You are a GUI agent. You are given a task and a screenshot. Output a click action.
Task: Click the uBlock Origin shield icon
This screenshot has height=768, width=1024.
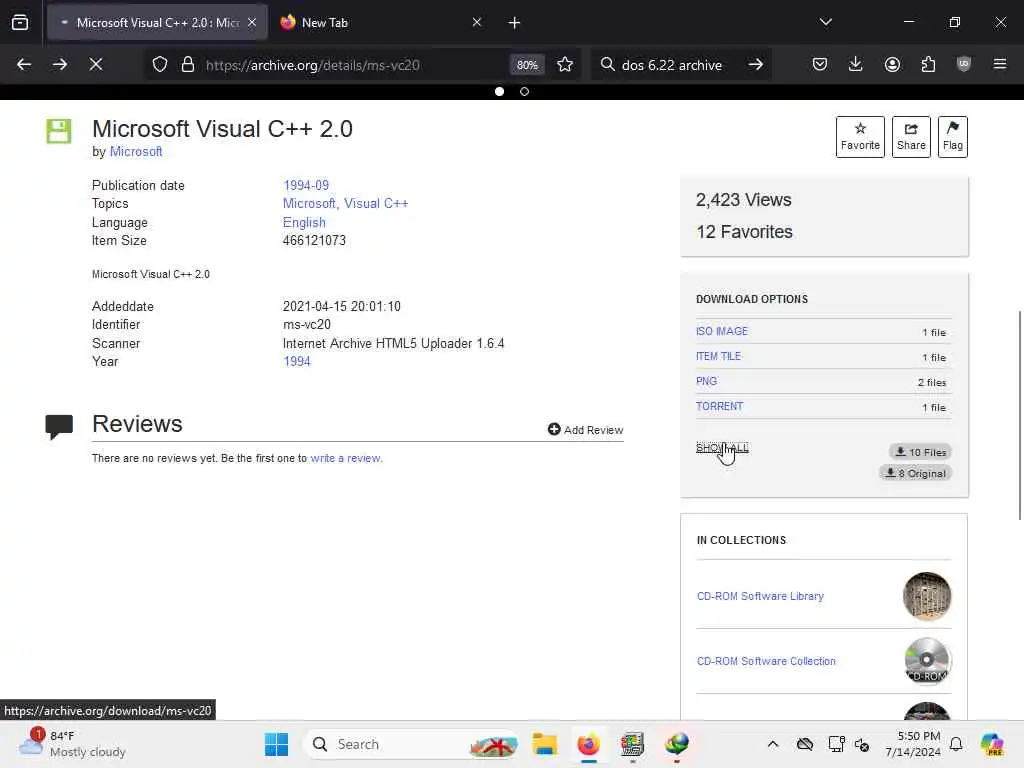963,64
